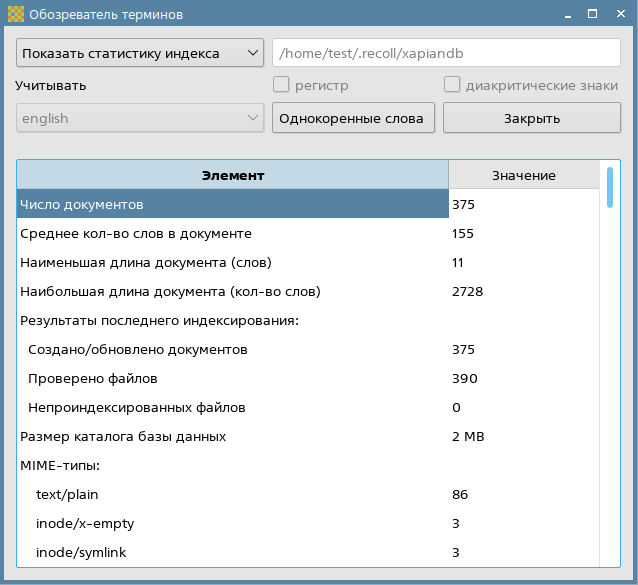Toggle the диакритические знаки checkbox
The height and width of the screenshot is (585, 638).
click(x=452, y=85)
